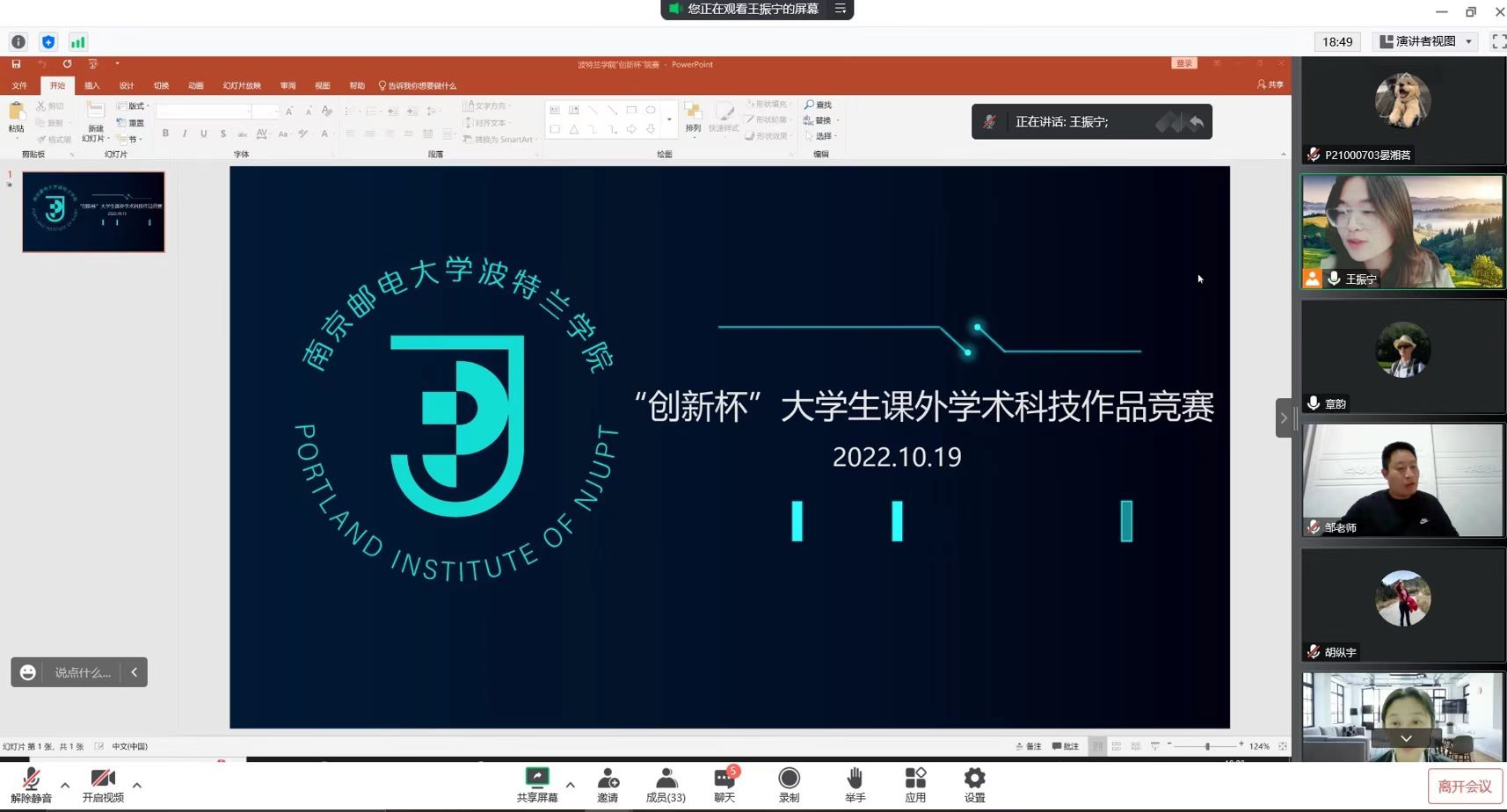The height and width of the screenshot is (812, 1507).
Task: Open the Apps icon in toolbar
Action: [x=915, y=779]
